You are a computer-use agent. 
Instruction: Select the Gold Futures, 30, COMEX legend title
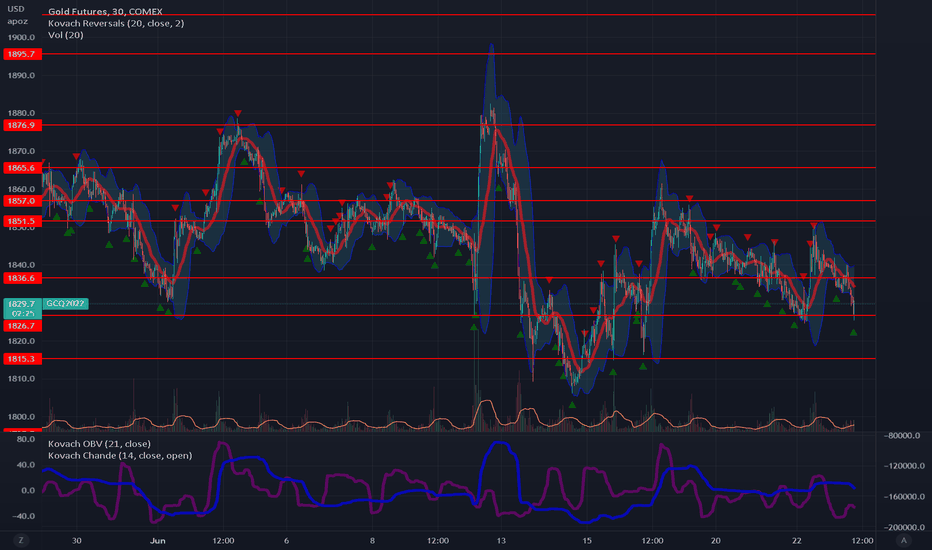(105, 11)
